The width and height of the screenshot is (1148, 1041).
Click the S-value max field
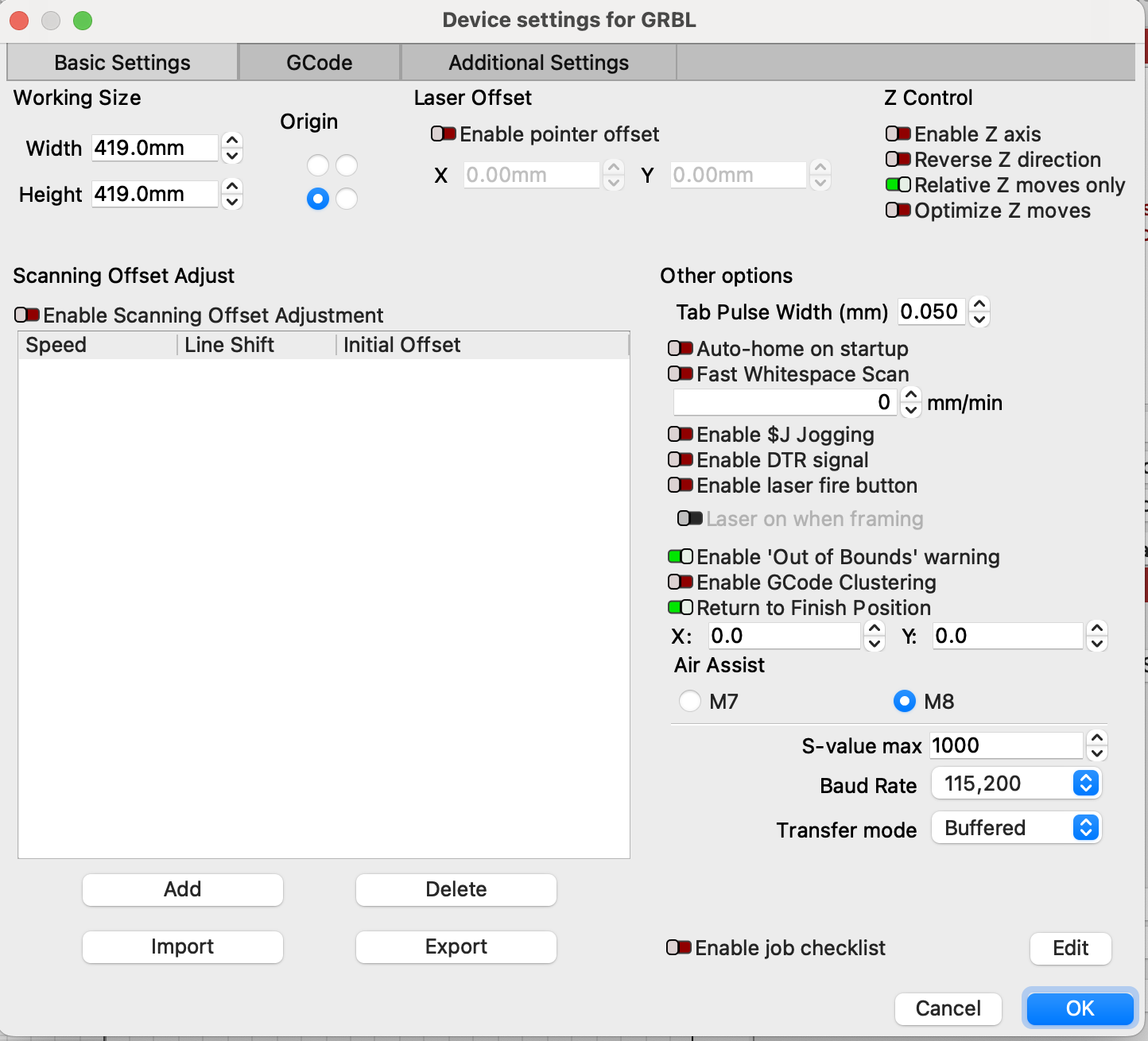(x=1006, y=745)
